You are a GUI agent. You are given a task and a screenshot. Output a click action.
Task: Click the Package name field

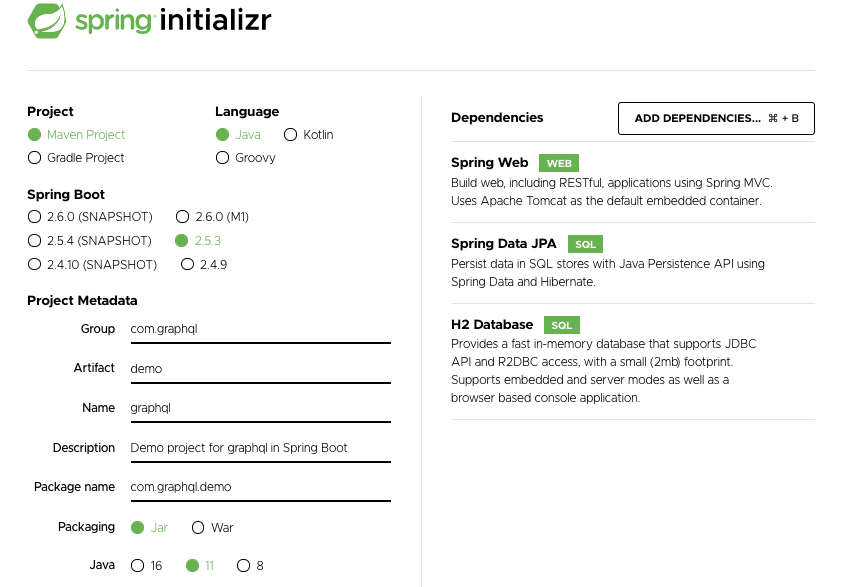(x=259, y=488)
